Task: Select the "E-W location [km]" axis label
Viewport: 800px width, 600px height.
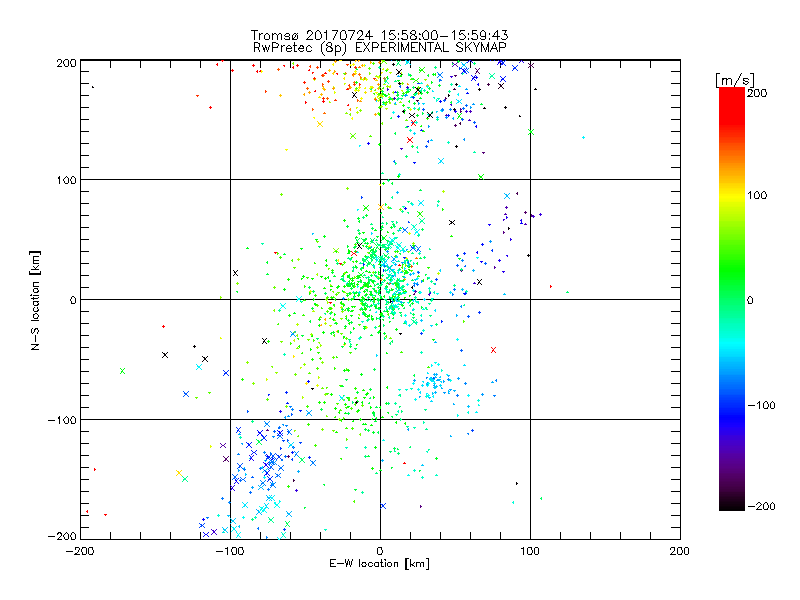Action: 380,563
